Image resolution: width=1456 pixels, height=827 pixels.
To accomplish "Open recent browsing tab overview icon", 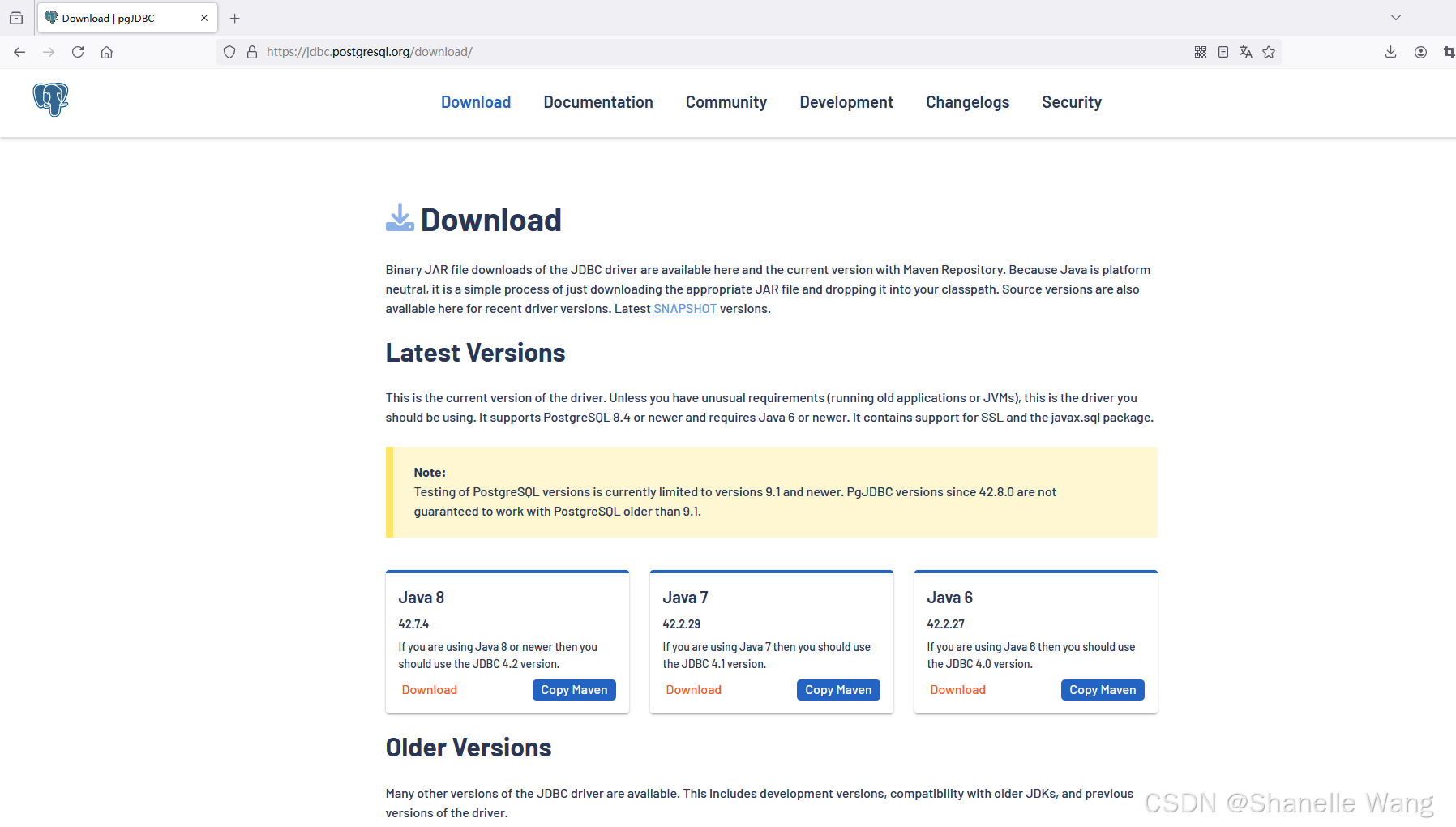I will point(16,18).
